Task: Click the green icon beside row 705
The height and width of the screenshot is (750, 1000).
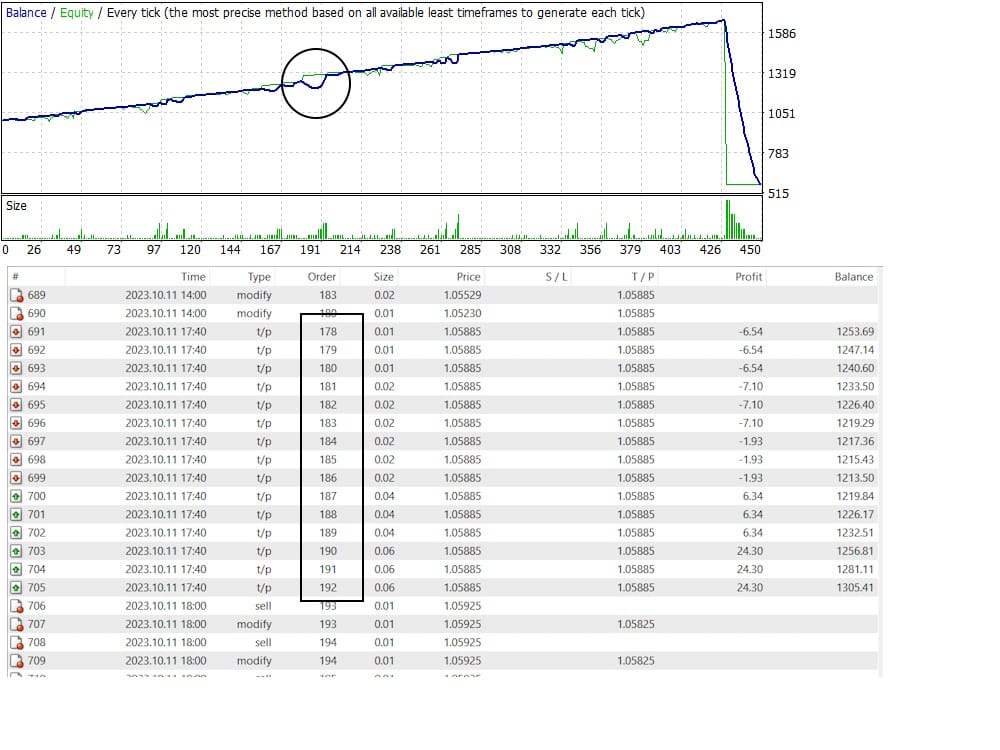Action: point(16,588)
